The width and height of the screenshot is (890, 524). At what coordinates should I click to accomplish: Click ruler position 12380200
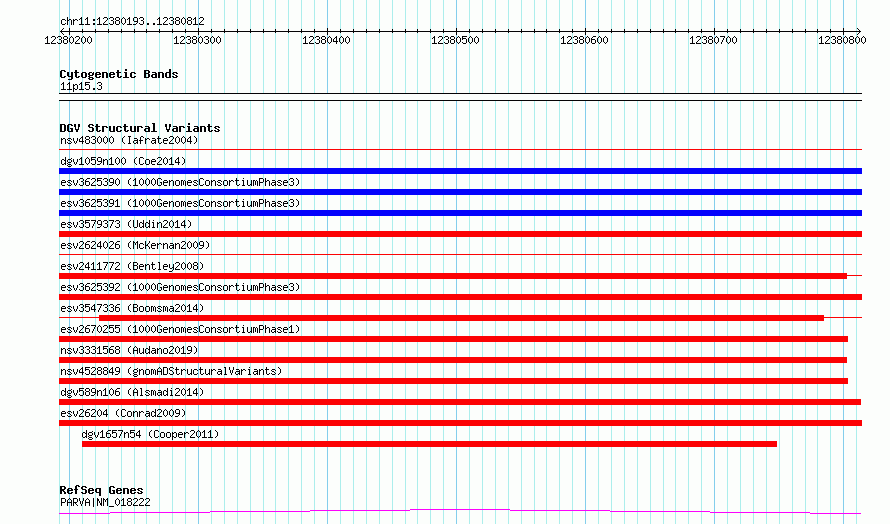(x=68, y=40)
